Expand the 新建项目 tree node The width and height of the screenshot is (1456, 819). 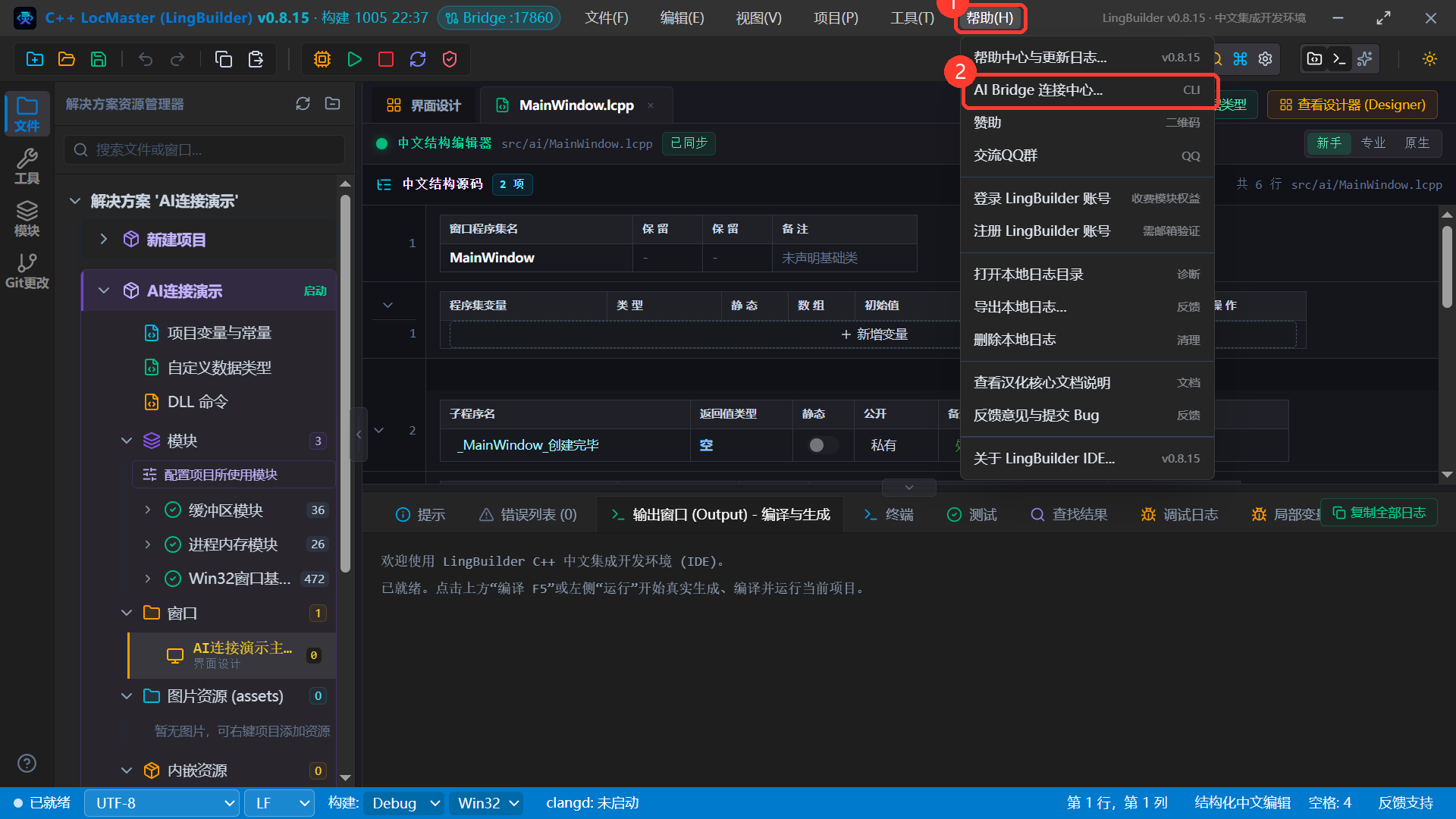pos(104,239)
